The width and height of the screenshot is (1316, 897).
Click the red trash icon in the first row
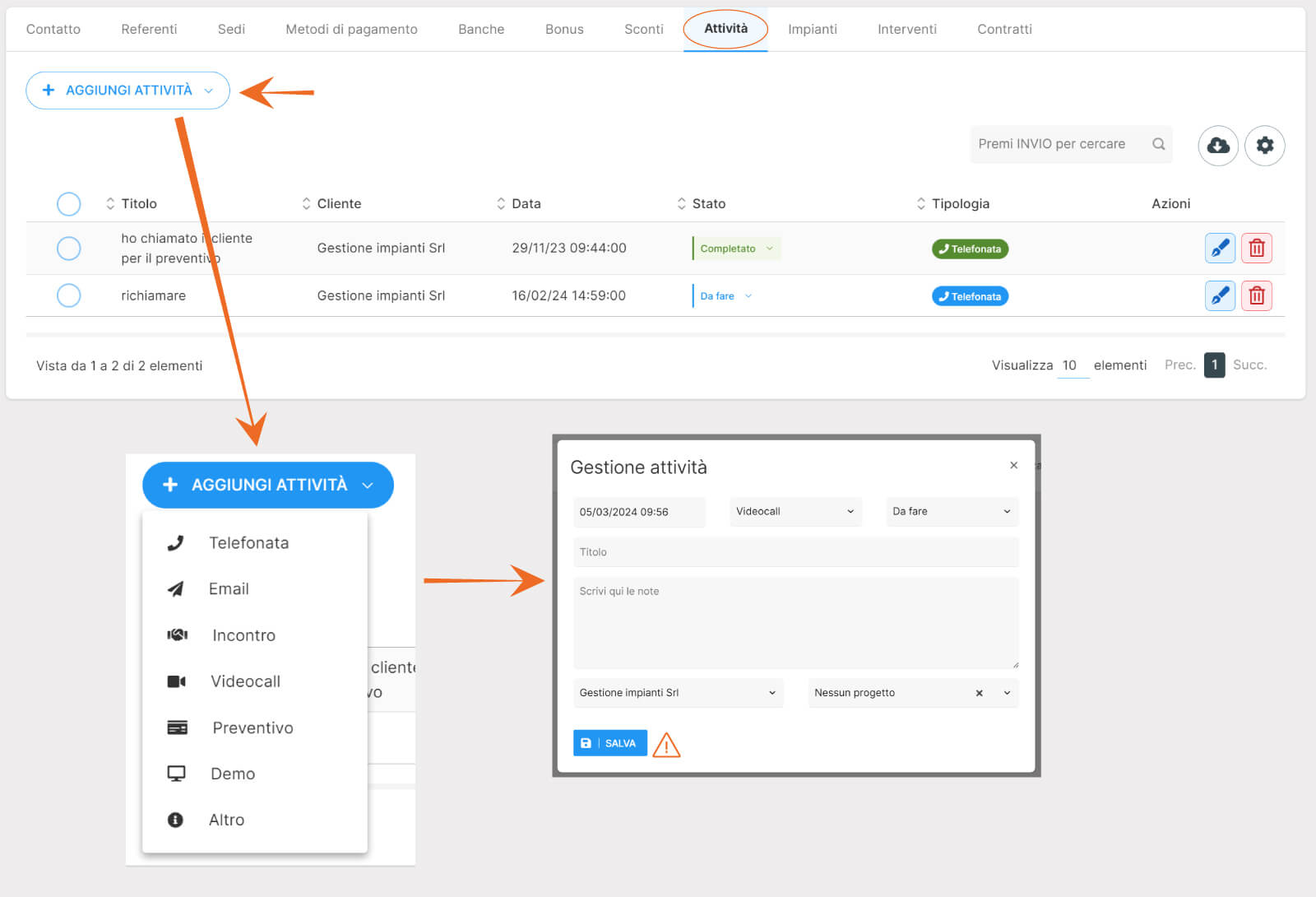[x=1256, y=248]
